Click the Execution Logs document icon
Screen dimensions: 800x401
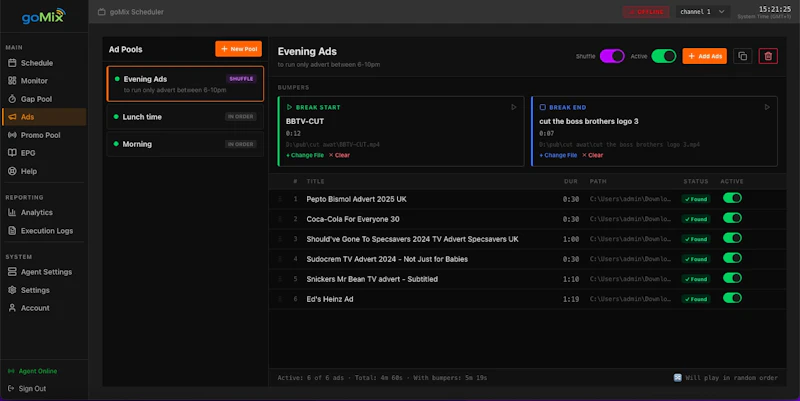(12, 231)
